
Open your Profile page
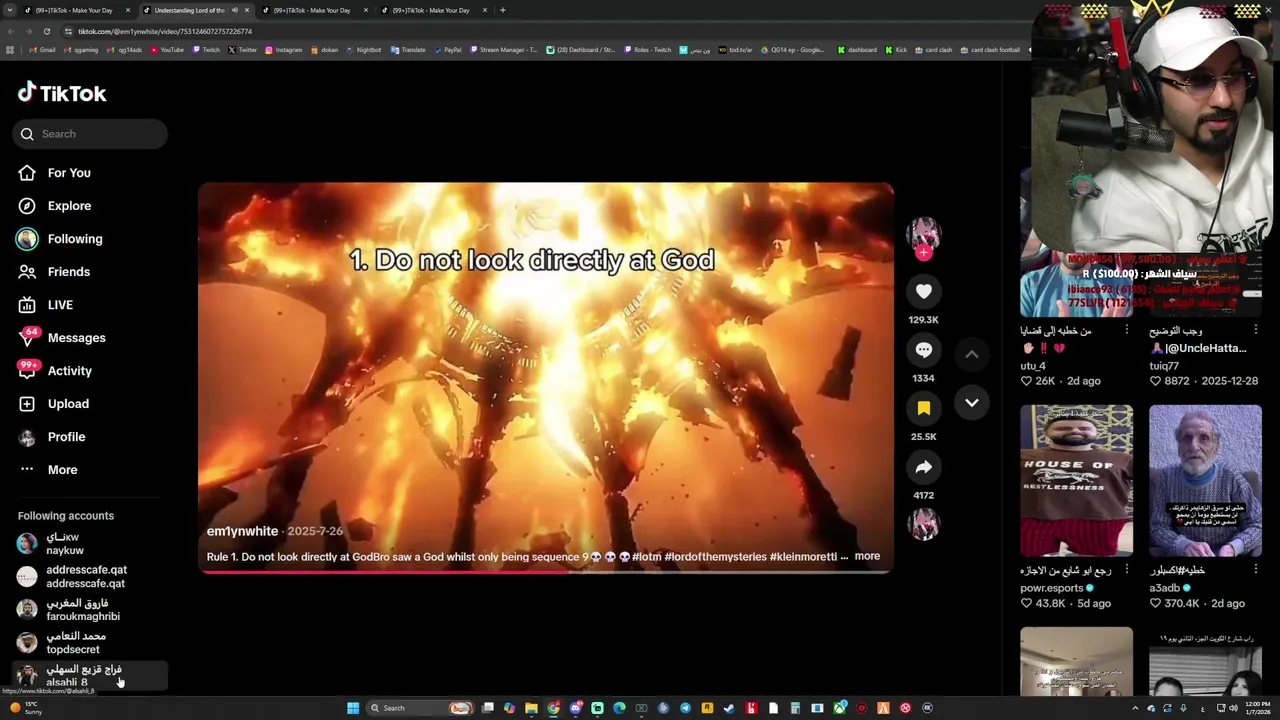pyautogui.click(x=66, y=437)
